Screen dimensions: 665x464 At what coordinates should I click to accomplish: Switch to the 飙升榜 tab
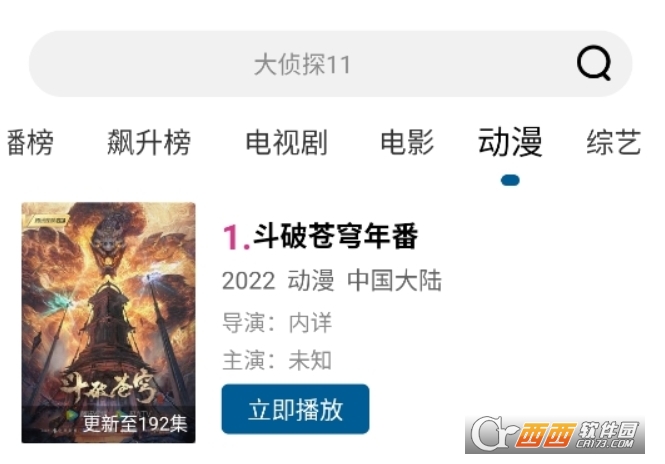pyautogui.click(x=149, y=142)
